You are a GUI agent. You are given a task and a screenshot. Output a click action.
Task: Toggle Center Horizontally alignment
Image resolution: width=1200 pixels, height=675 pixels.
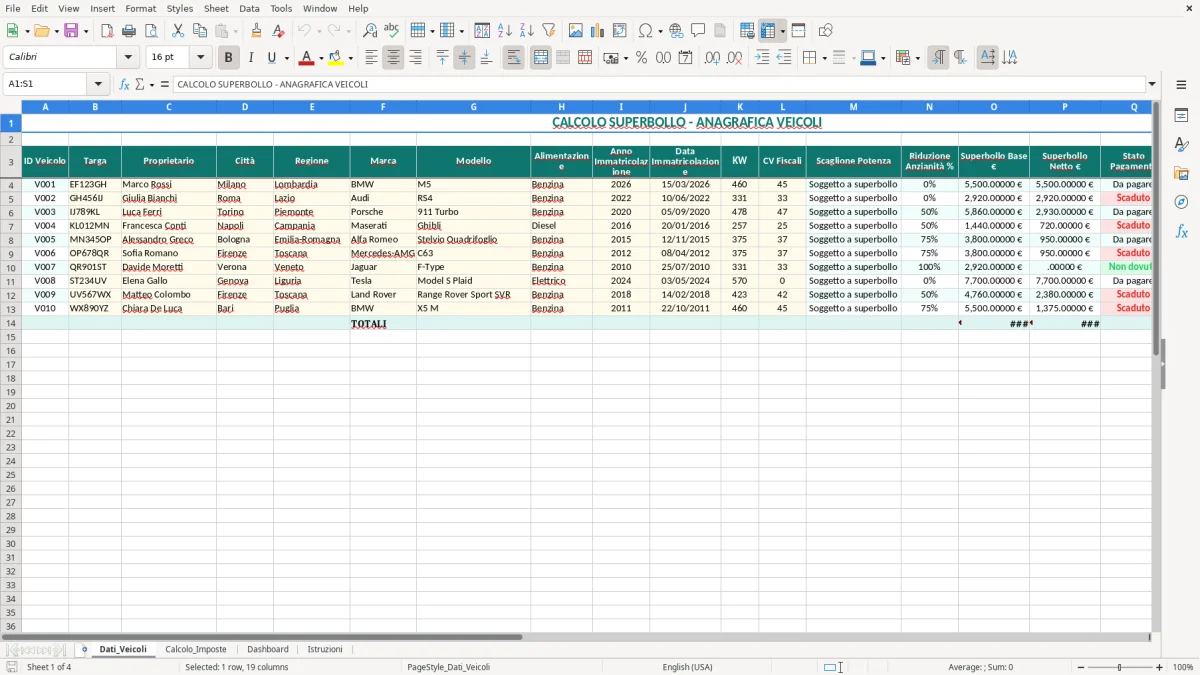click(393, 58)
